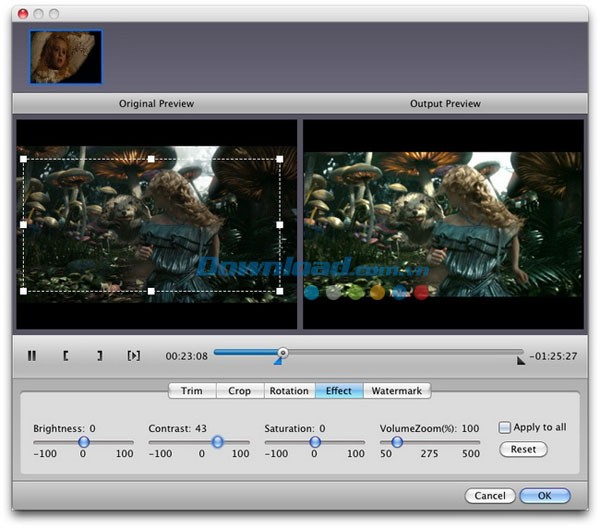Select the Effect tab

click(339, 391)
